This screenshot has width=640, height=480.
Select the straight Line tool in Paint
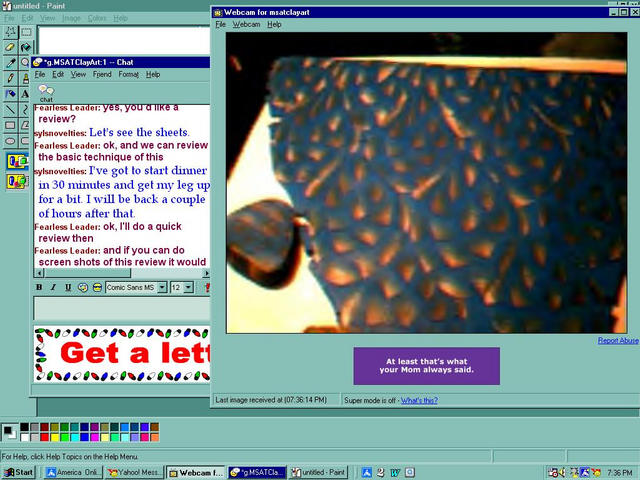(x=11, y=109)
